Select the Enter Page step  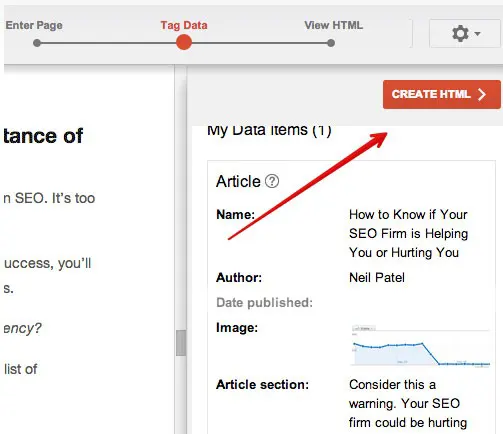click(34, 25)
